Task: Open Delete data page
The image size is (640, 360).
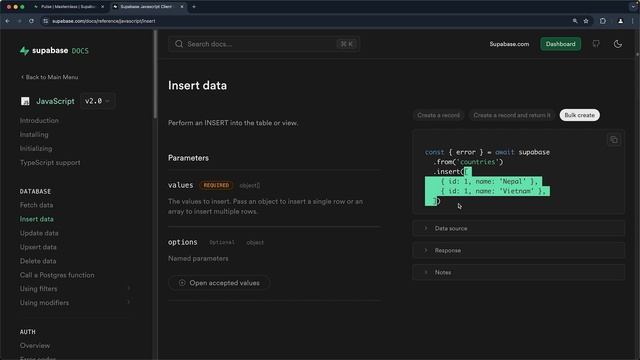Action: point(38,261)
